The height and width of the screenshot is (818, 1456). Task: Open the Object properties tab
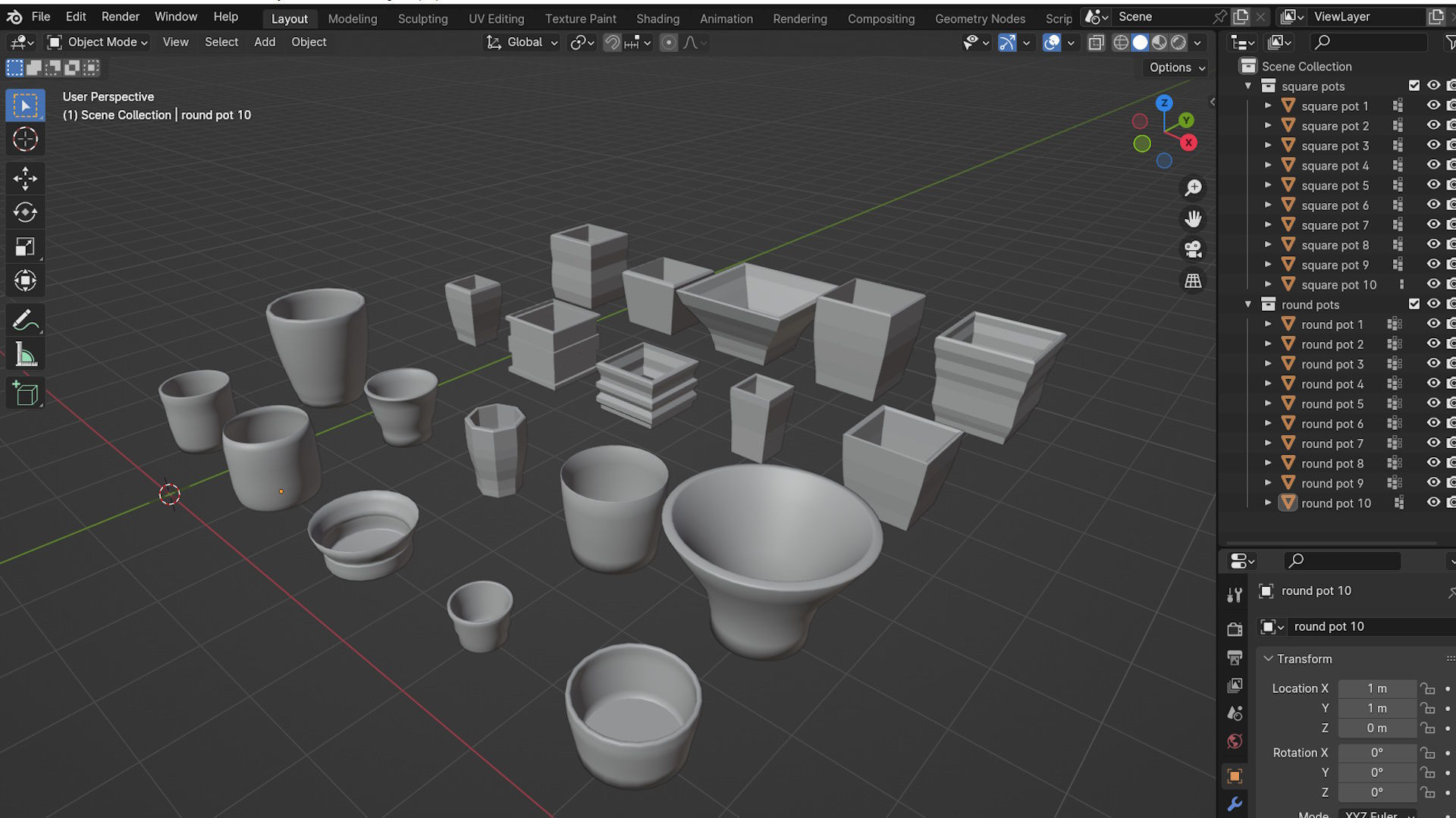(1235, 776)
